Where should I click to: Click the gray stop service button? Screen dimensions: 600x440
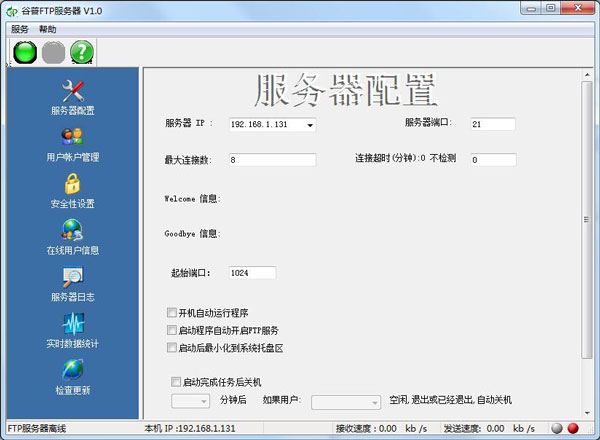pyautogui.click(x=53, y=52)
